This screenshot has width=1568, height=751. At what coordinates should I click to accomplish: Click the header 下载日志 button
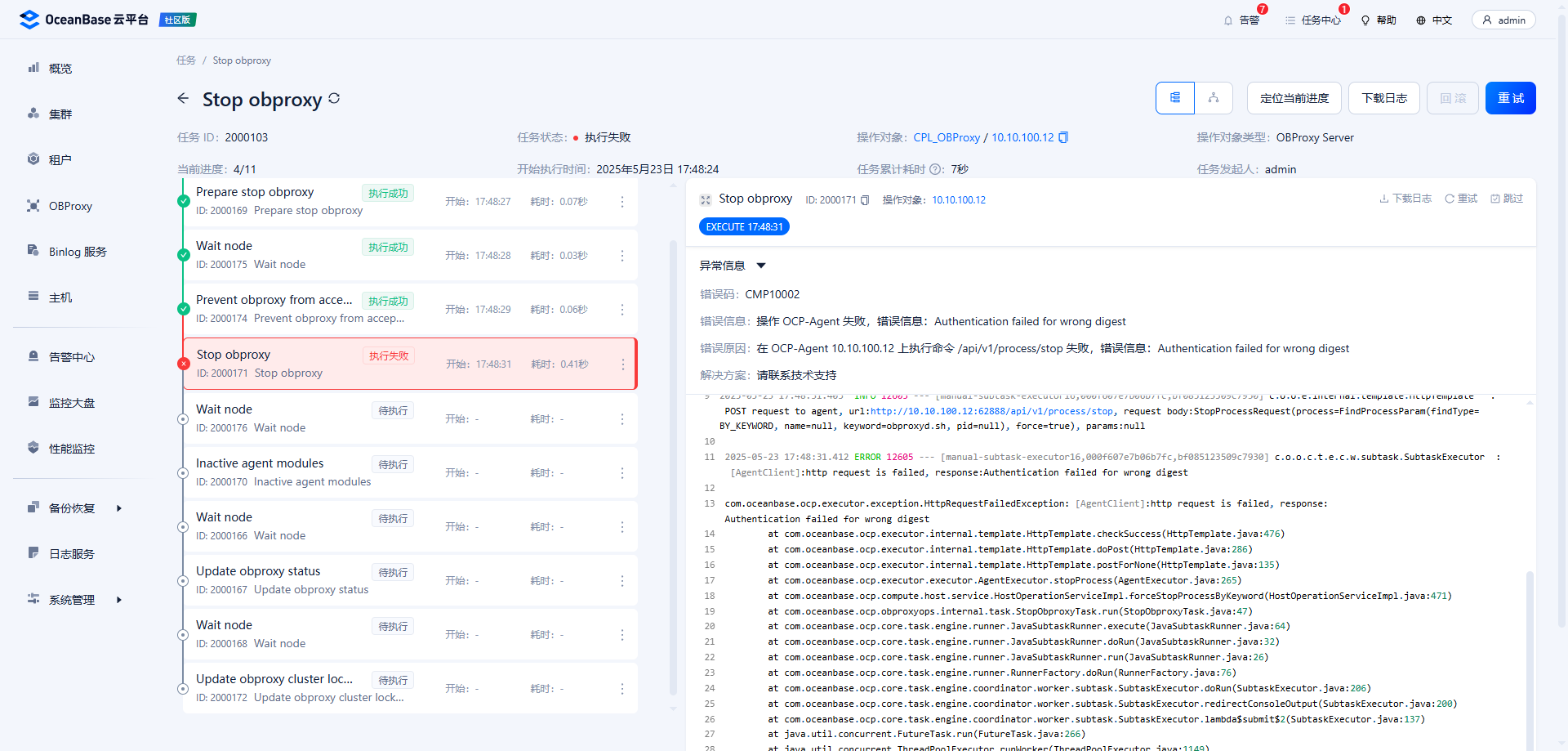(x=1384, y=98)
